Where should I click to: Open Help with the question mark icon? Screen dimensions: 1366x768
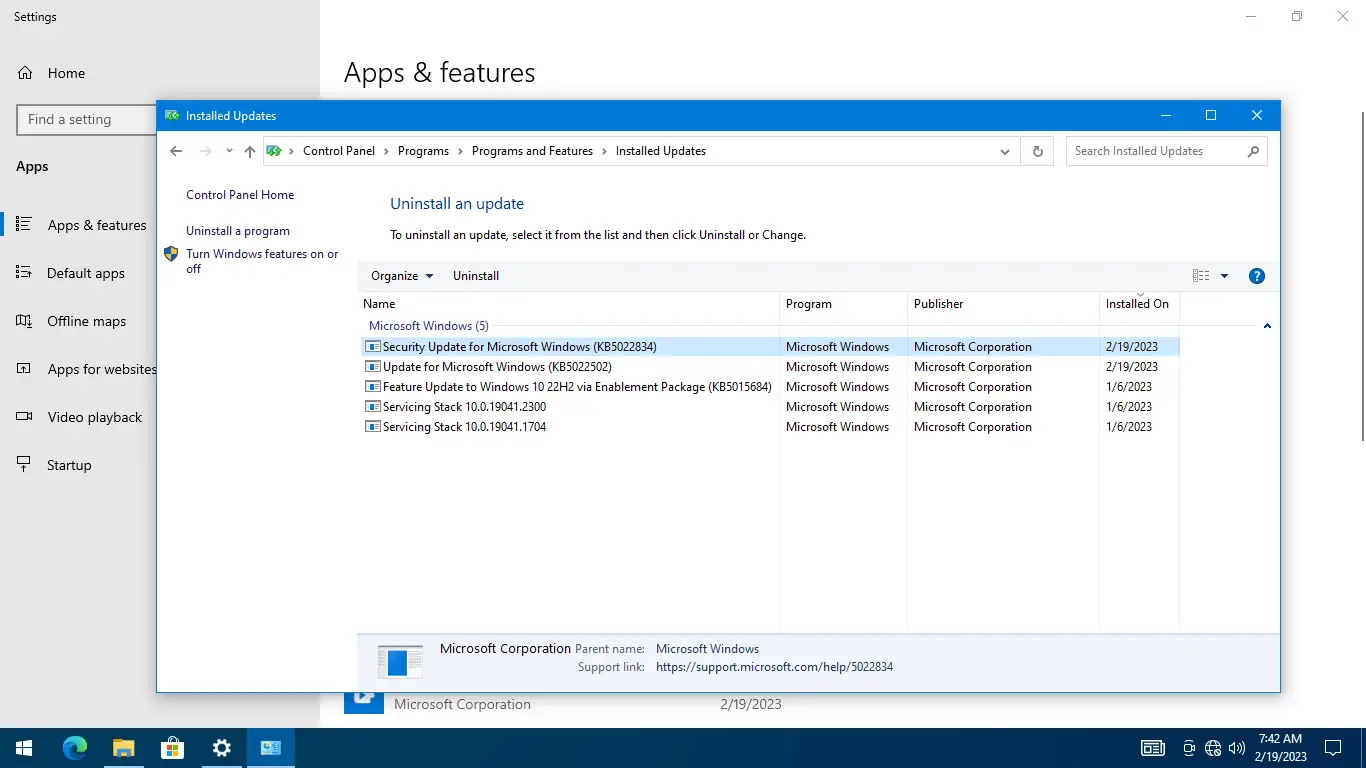[1257, 276]
